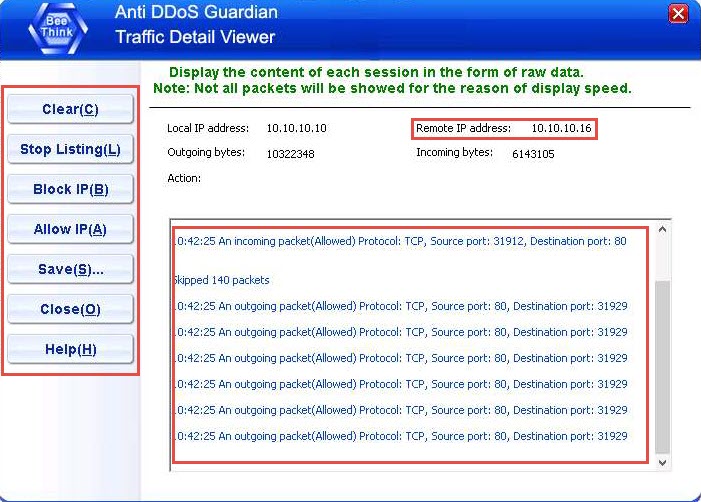Open help with the Help(H) button
This screenshot has width=701, height=502.
(71, 349)
